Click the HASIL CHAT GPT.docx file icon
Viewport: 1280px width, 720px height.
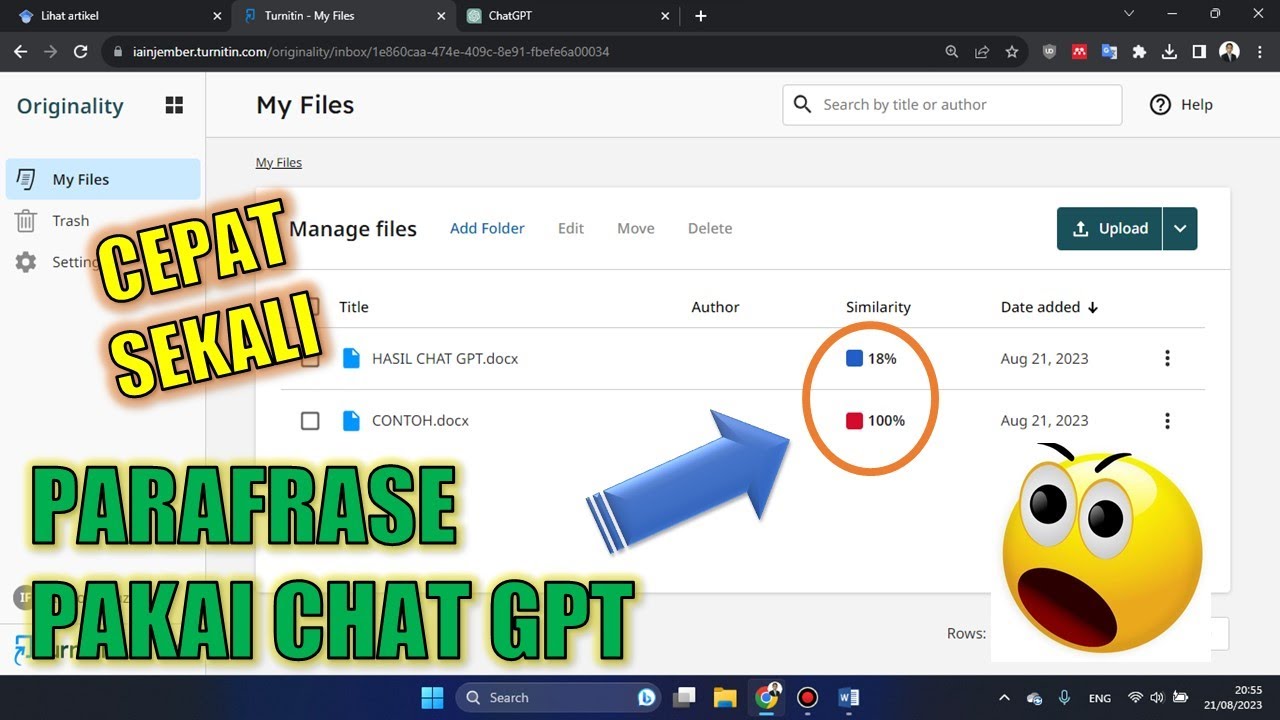click(351, 358)
